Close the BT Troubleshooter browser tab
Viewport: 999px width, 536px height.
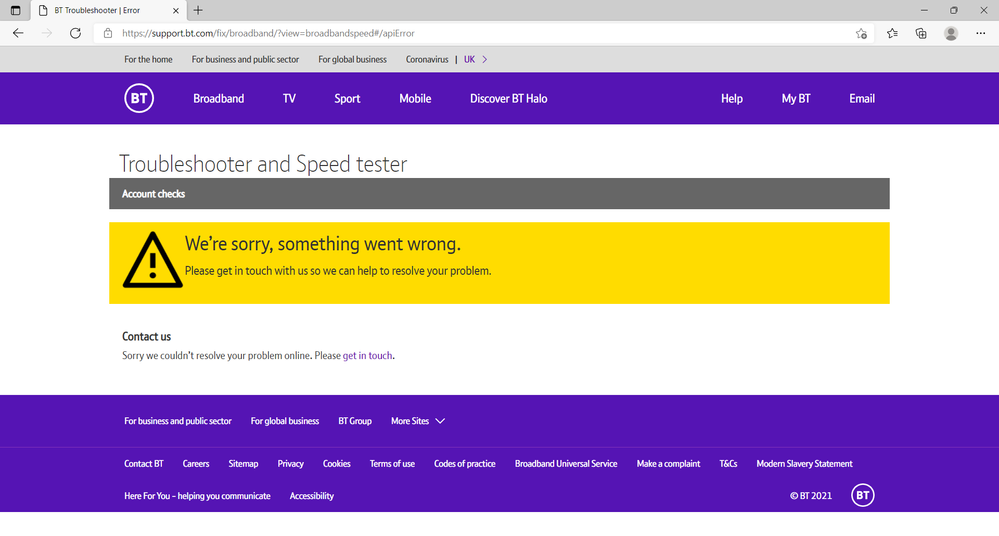click(174, 10)
